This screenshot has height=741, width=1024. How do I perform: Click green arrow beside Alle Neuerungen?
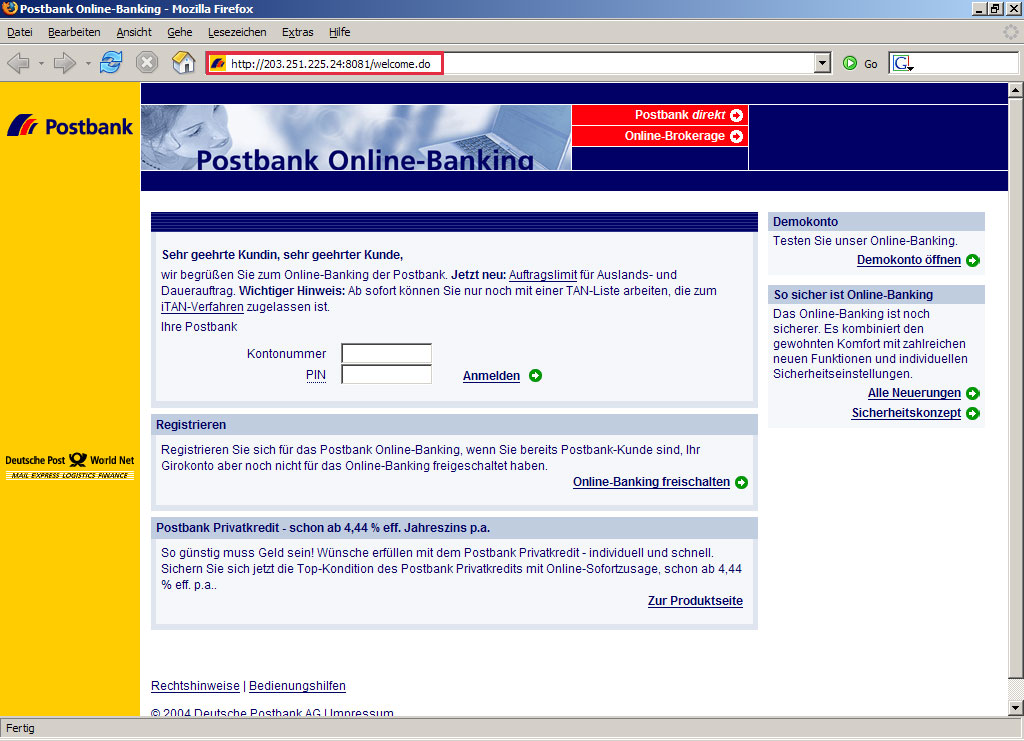point(973,394)
